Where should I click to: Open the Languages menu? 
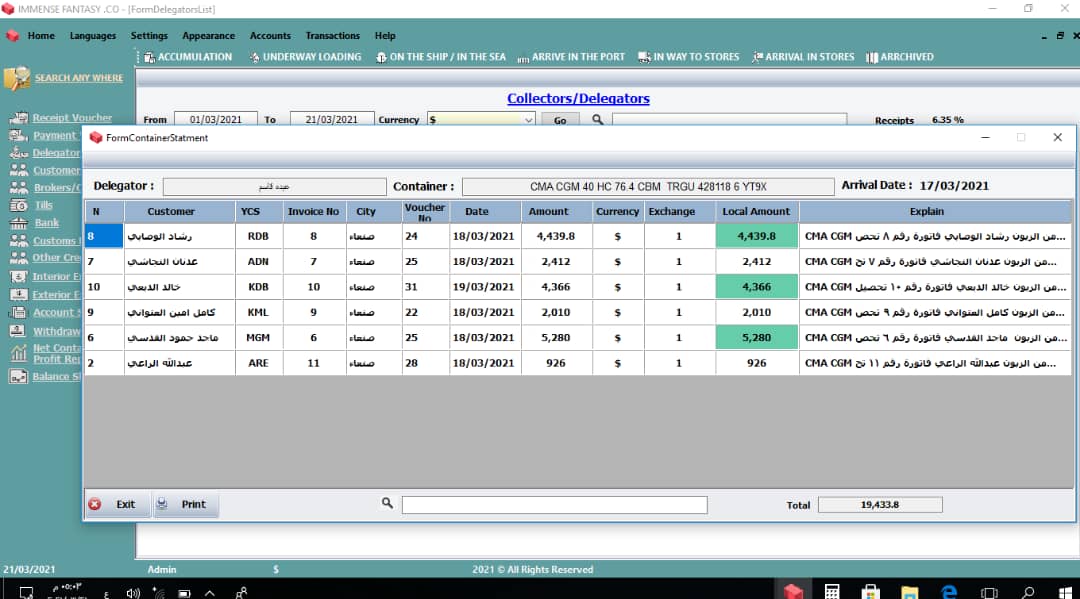(x=92, y=36)
